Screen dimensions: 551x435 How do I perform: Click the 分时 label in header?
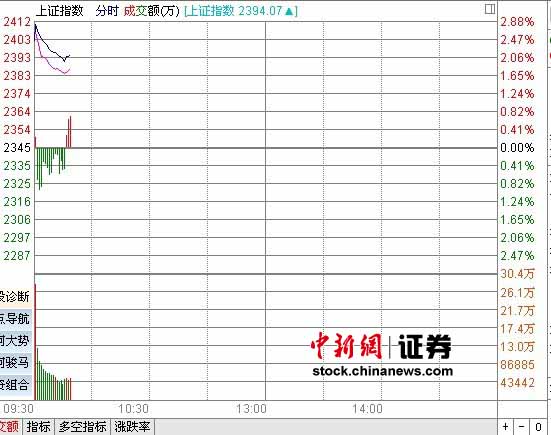point(107,11)
